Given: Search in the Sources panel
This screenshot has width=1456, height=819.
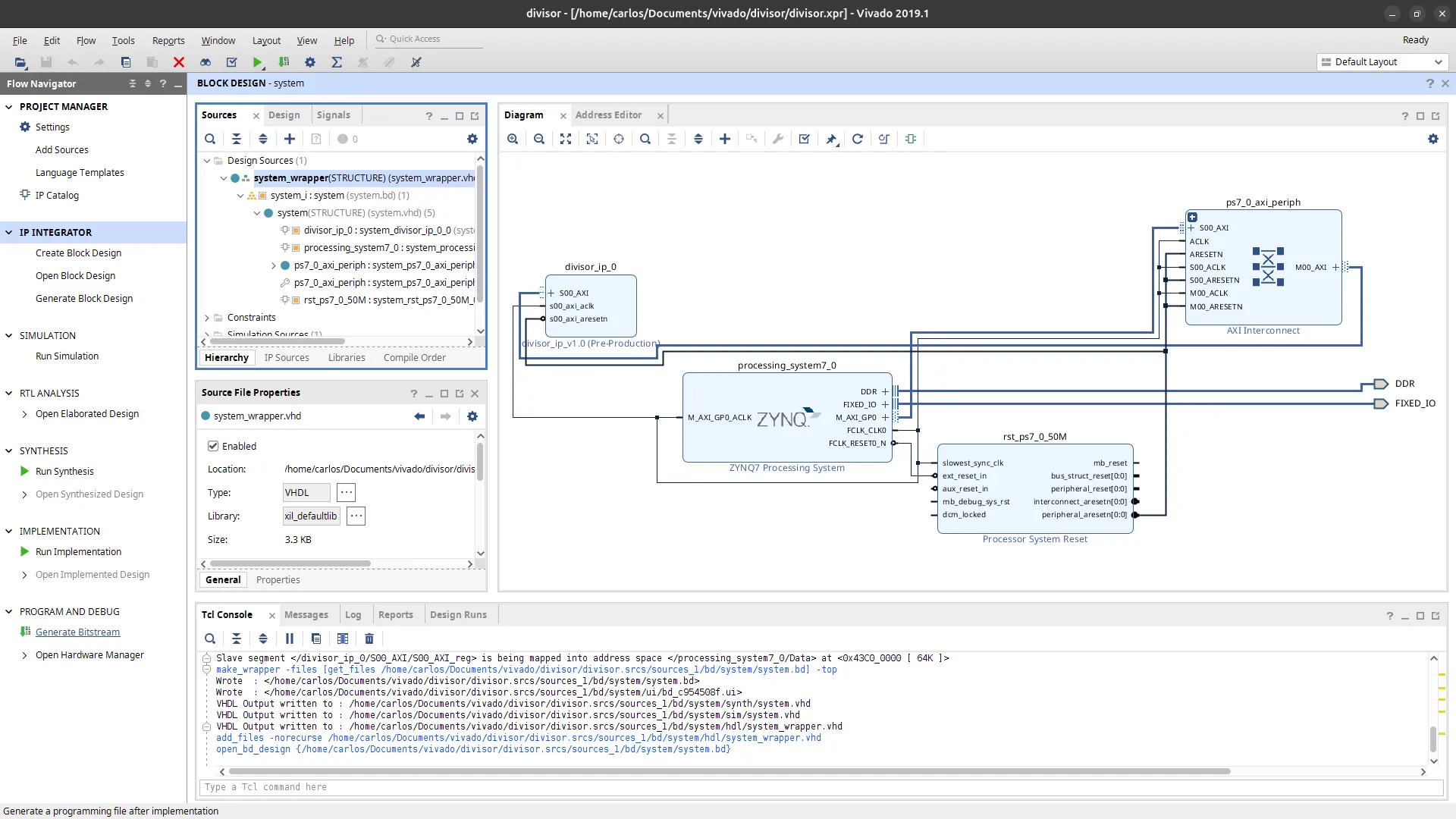Looking at the screenshot, I should [x=210, y=139].
